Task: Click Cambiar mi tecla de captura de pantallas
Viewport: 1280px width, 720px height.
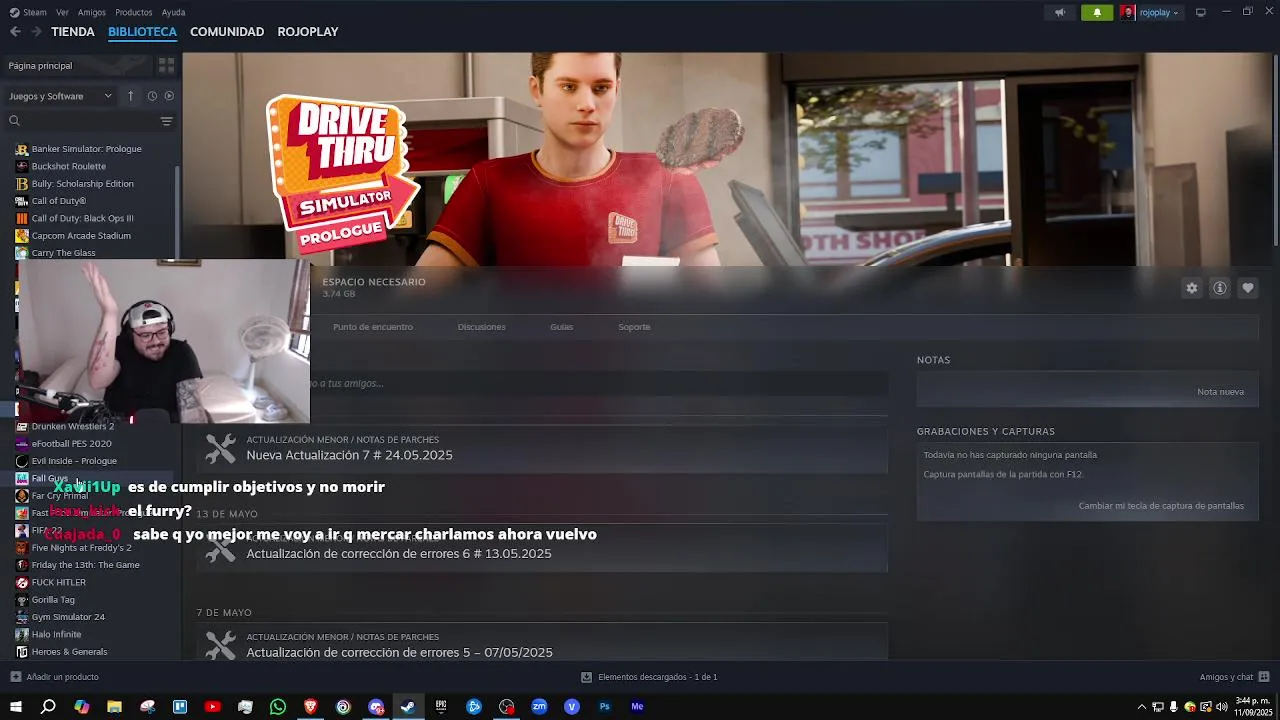Action: coord(1161,506)
